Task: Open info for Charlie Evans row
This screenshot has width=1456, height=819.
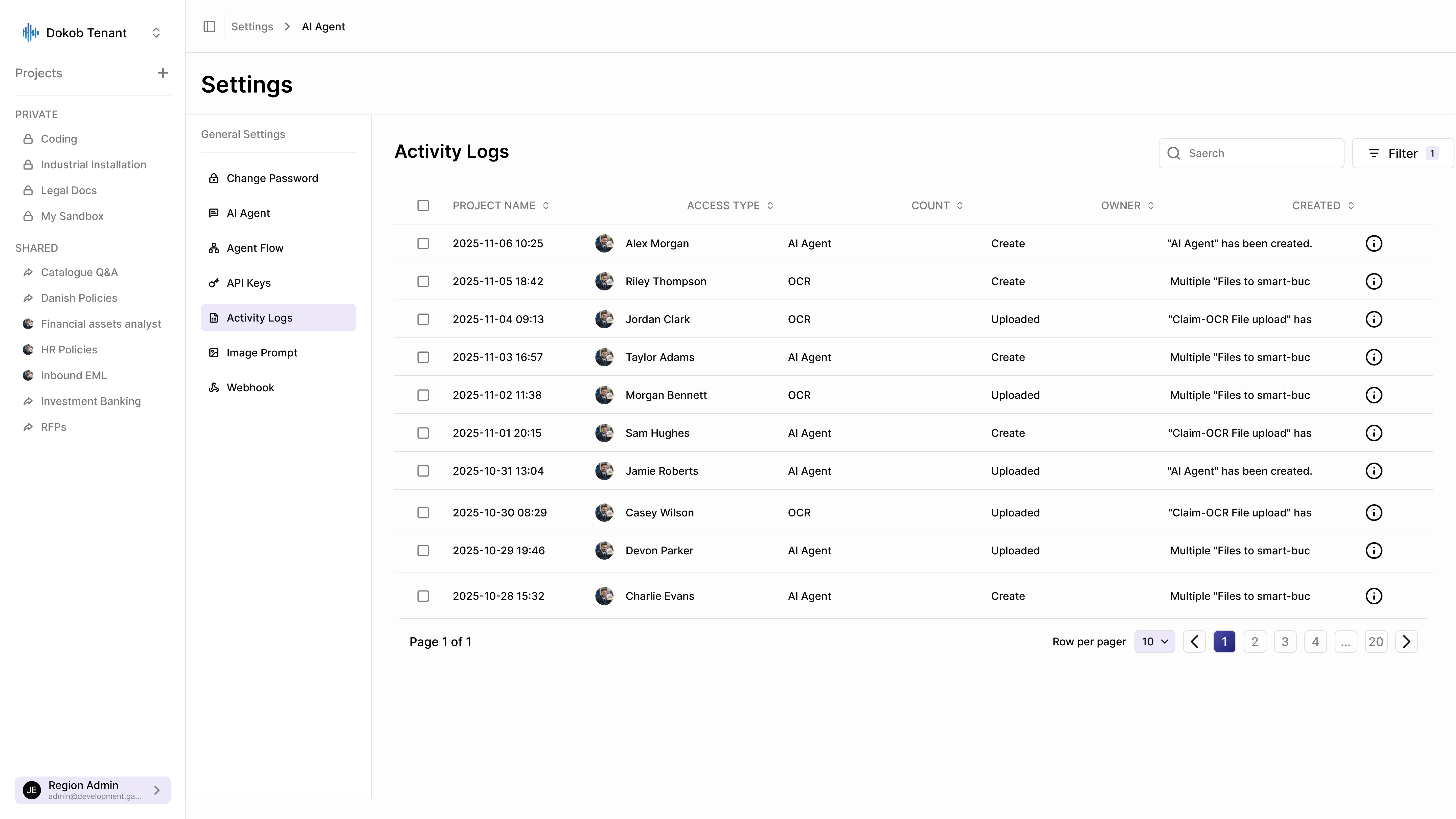Action: [1374, 596]
